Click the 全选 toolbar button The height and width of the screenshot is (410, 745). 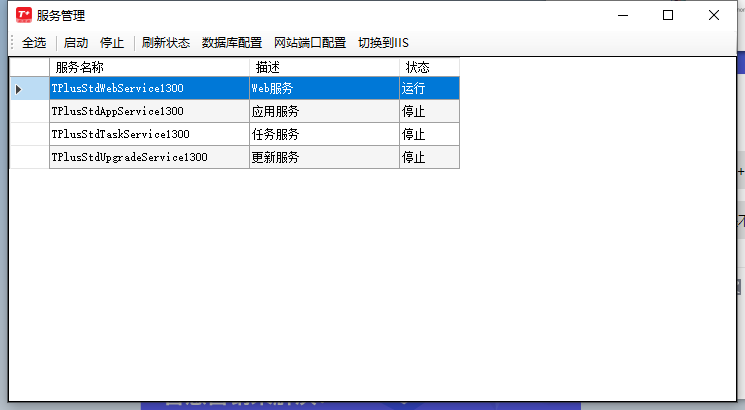click(34, 43)
